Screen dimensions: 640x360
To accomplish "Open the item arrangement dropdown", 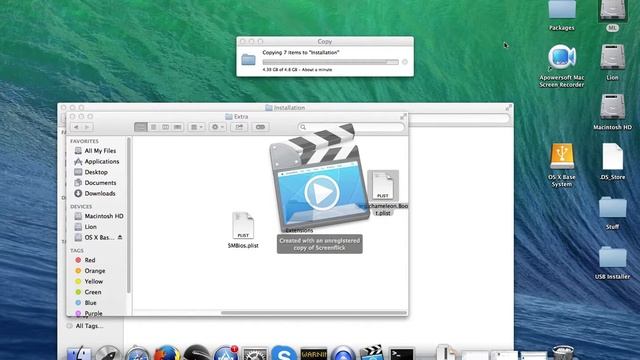I will (x=196, y=127).
